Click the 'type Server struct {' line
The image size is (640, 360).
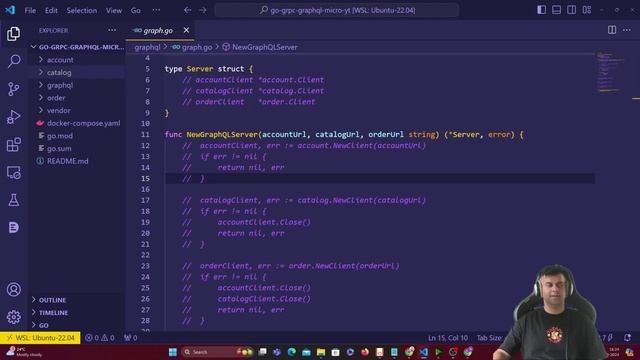point(209,69)
